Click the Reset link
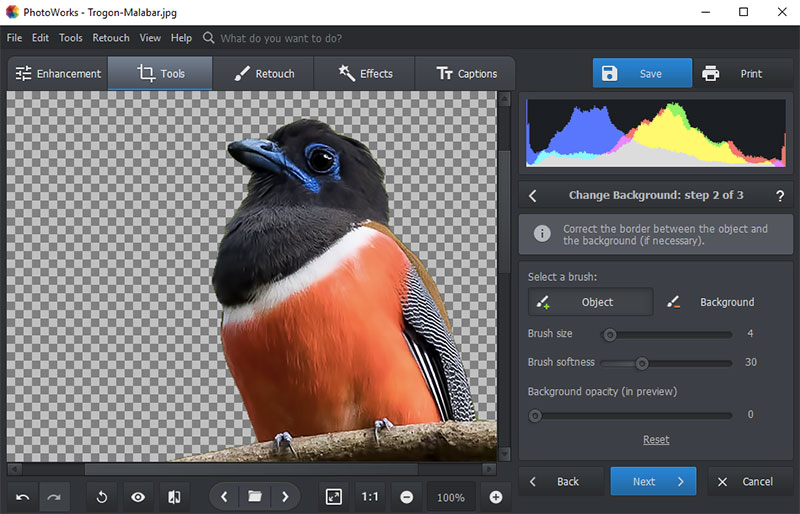Screen dimensions: 800x514 coord(656,440)
